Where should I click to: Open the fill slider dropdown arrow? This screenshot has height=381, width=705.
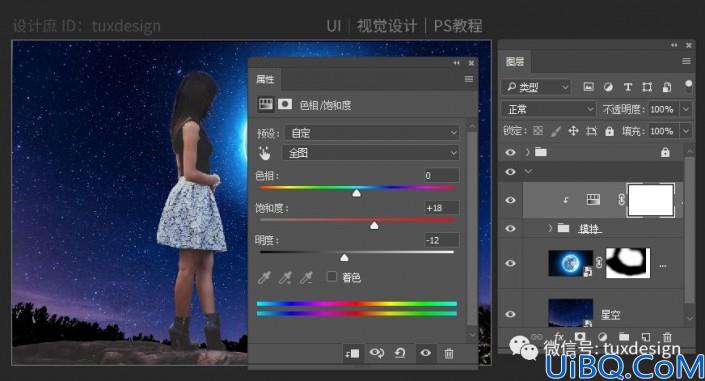coord(685,131)
